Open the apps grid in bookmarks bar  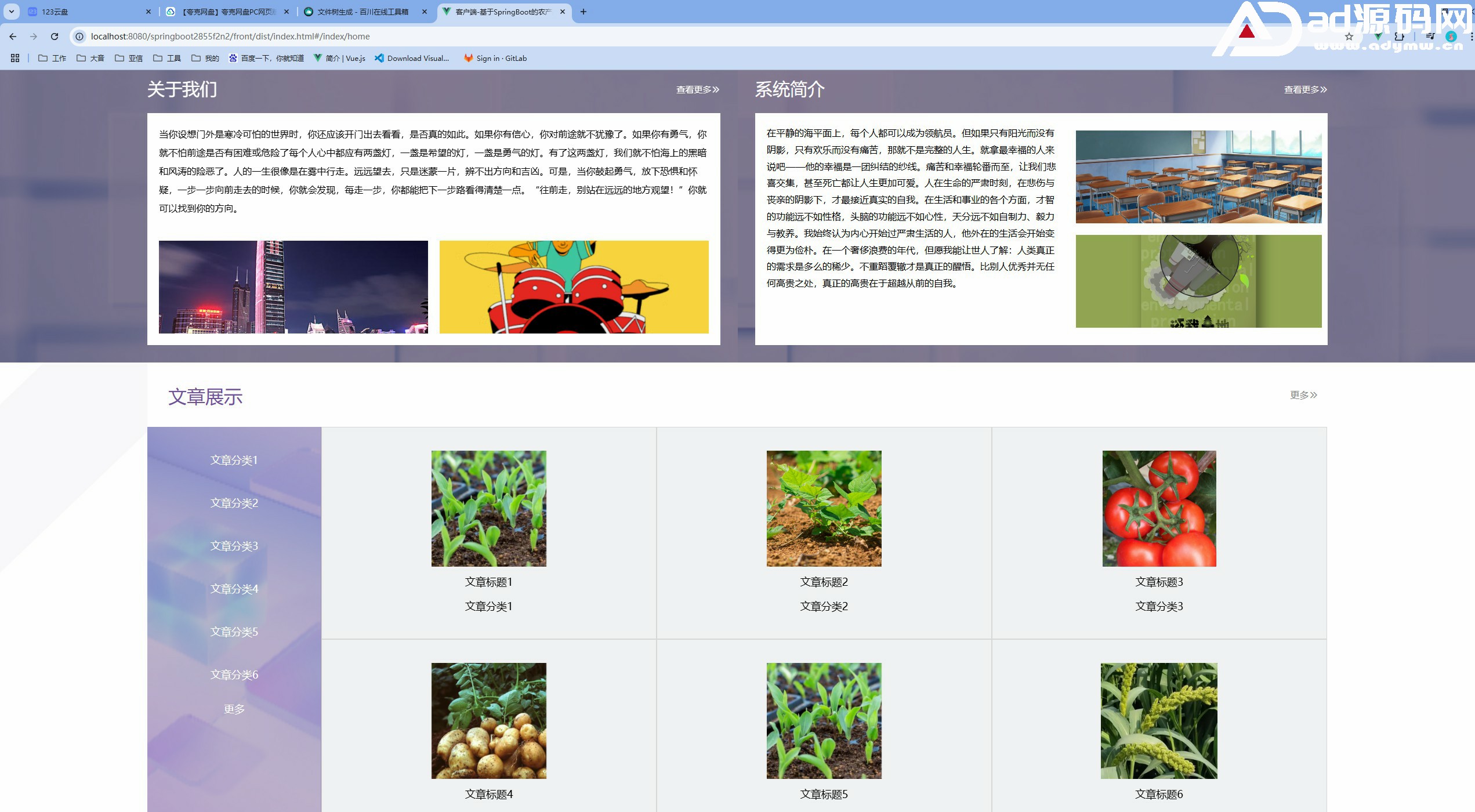click(15, 58)
